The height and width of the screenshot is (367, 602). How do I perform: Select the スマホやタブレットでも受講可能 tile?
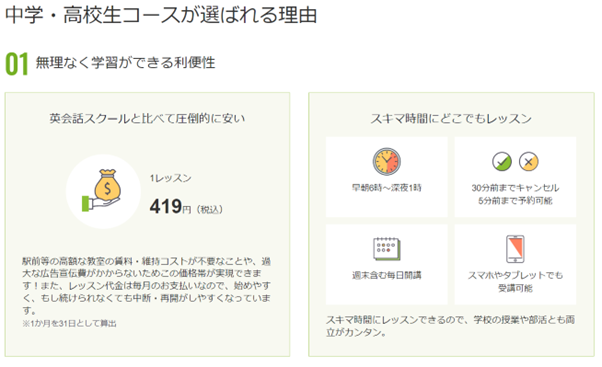point(515,265)
